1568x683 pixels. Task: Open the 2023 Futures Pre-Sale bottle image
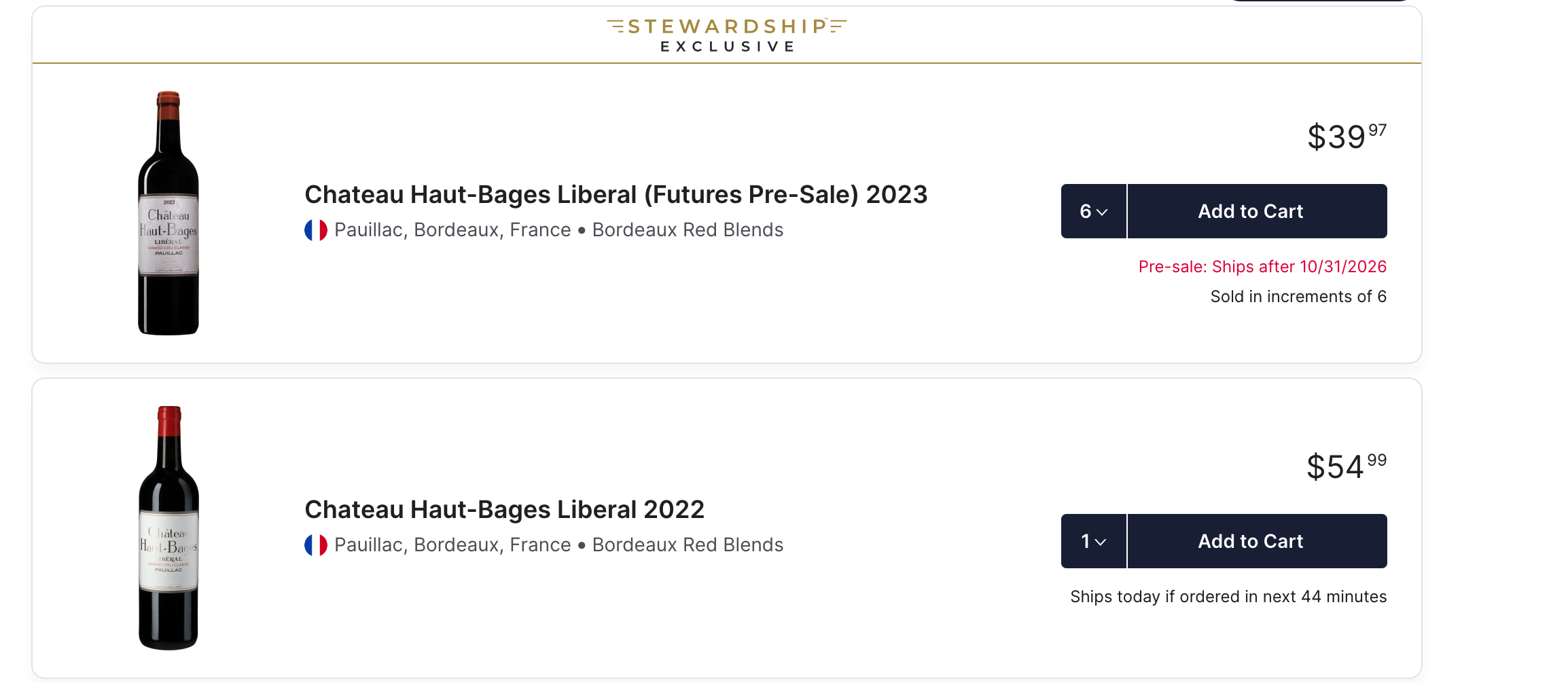pyautogui.click(x=168, y=213)
